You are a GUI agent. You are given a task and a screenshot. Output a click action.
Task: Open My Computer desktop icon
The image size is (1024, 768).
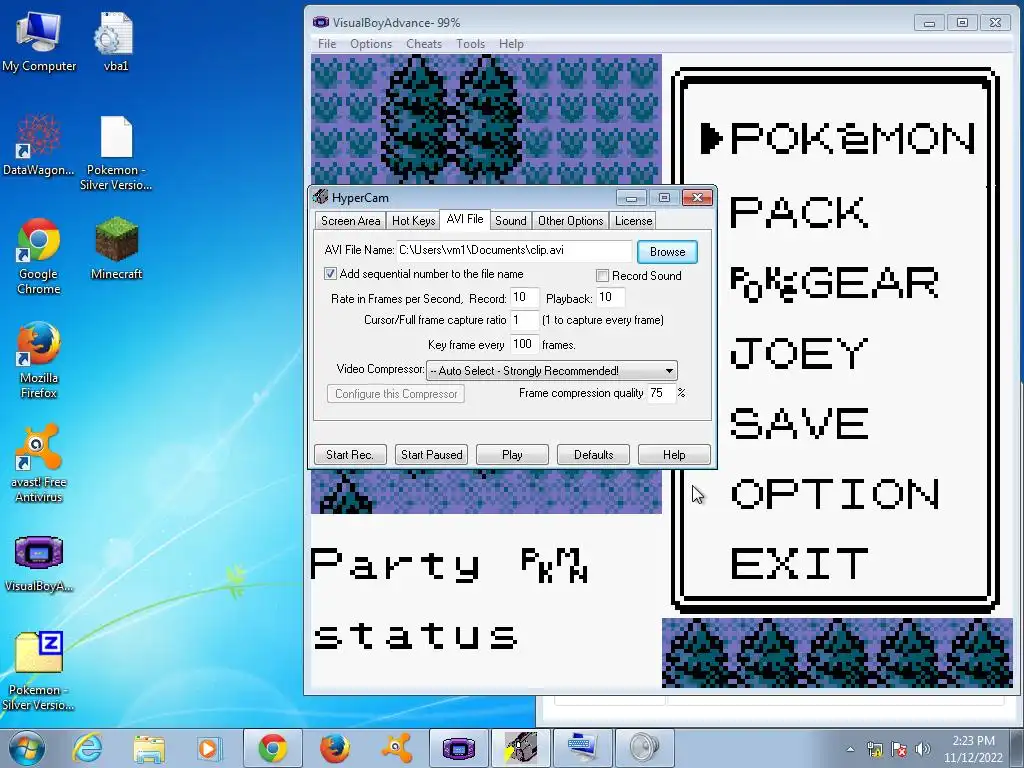(x=38, y=42)
